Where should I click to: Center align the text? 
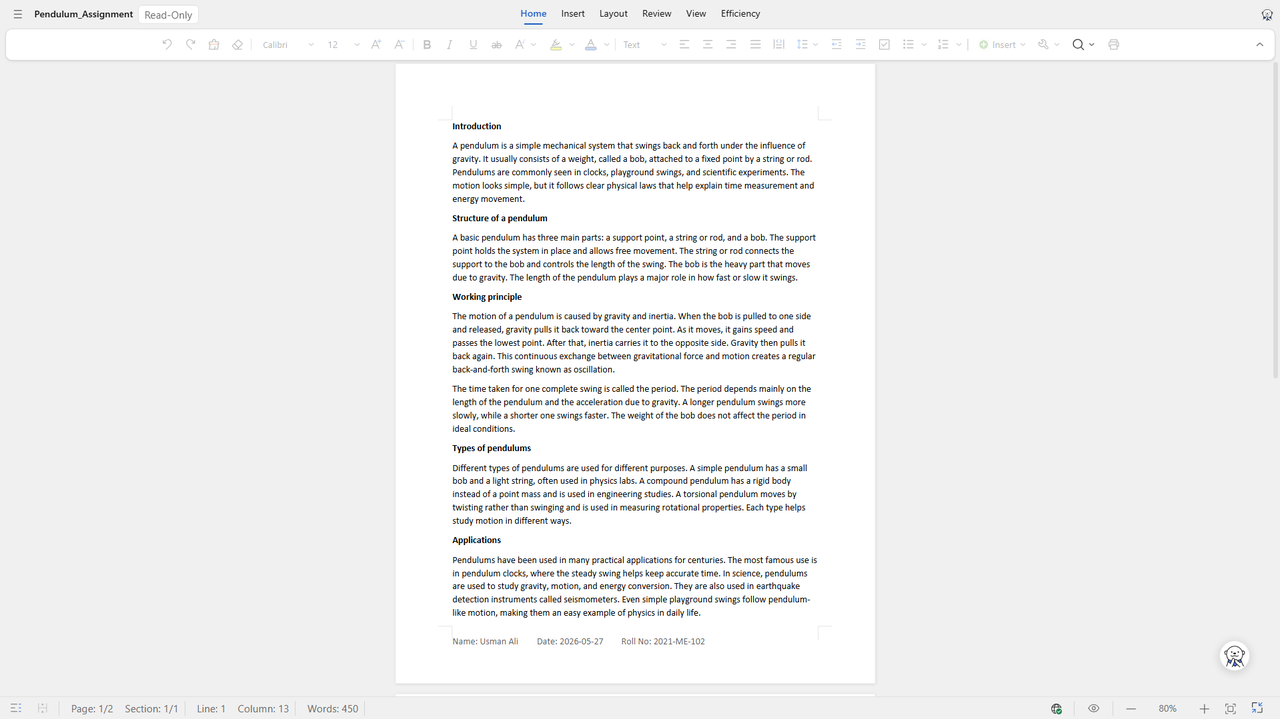(x=708, y=45)
